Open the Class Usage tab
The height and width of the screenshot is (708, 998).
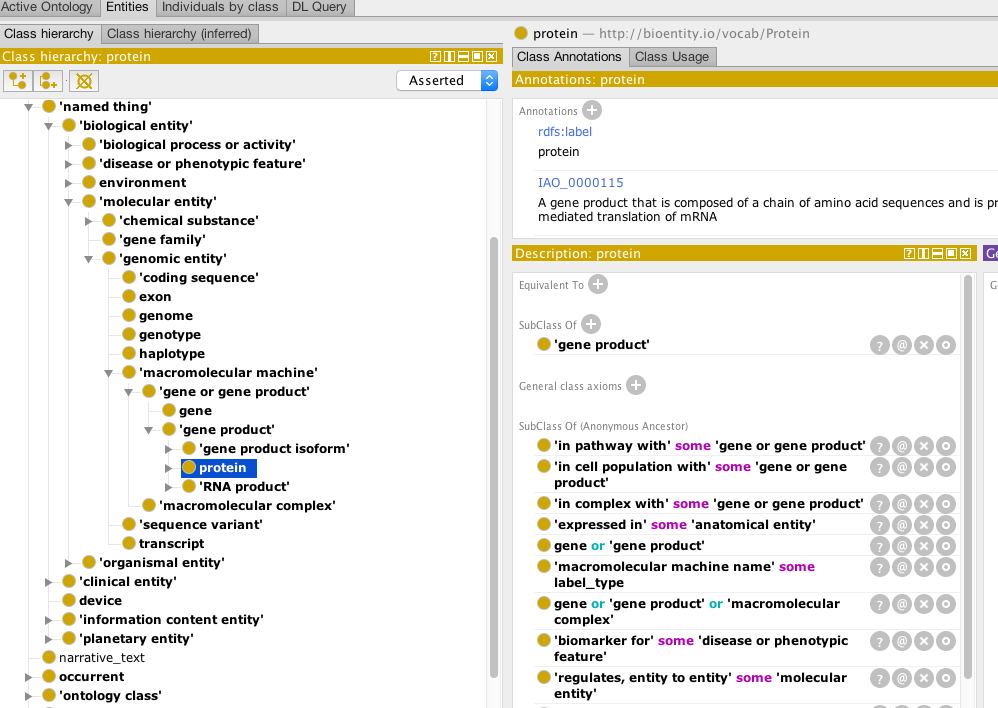[x=671, y=57]
